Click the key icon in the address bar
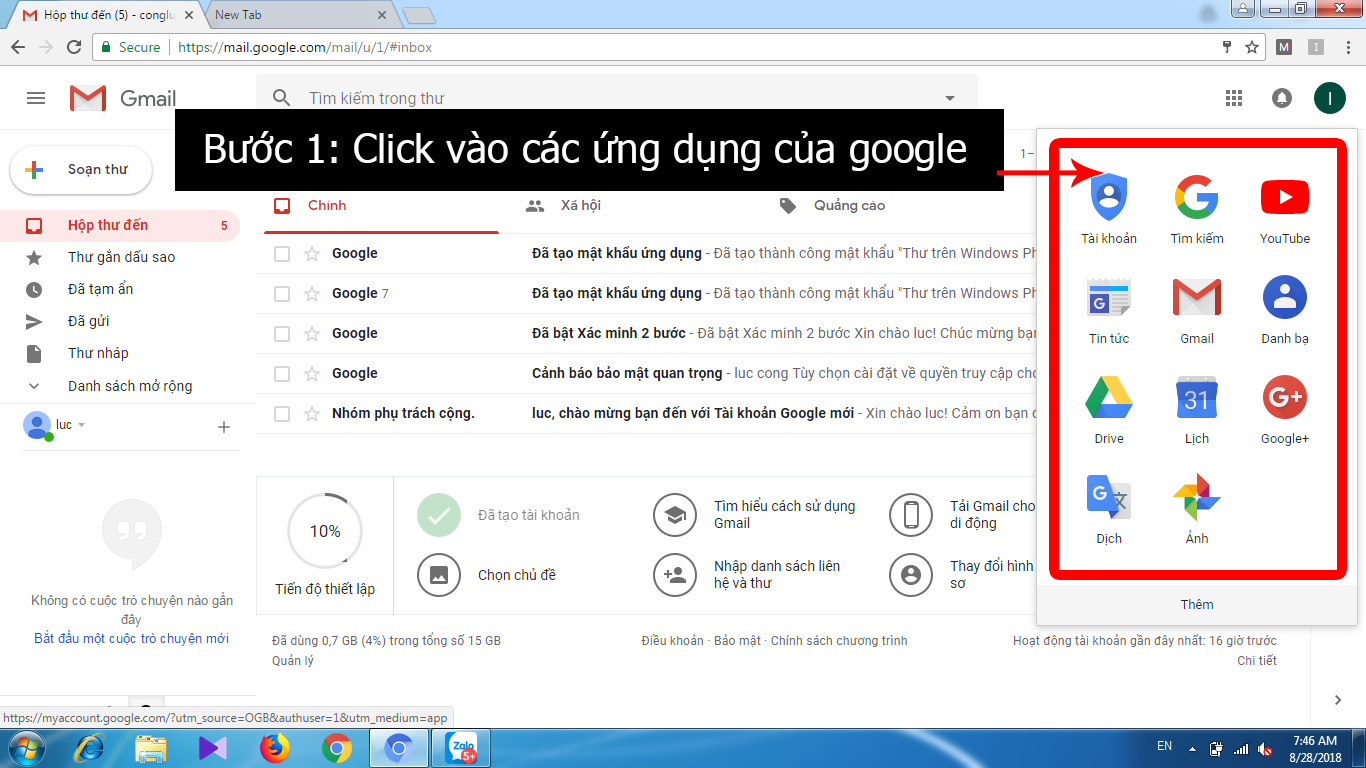The image size is (1366, 768). pyautogui.click(x=1227, y=47)
